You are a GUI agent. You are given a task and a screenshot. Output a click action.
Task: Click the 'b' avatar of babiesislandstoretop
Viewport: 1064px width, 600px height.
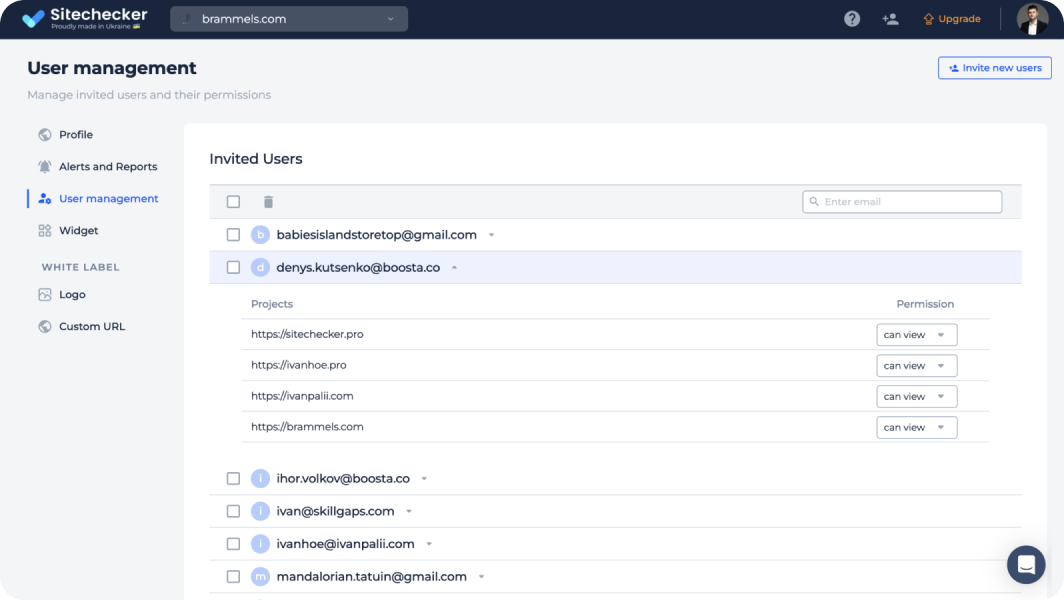coord(260,235)
